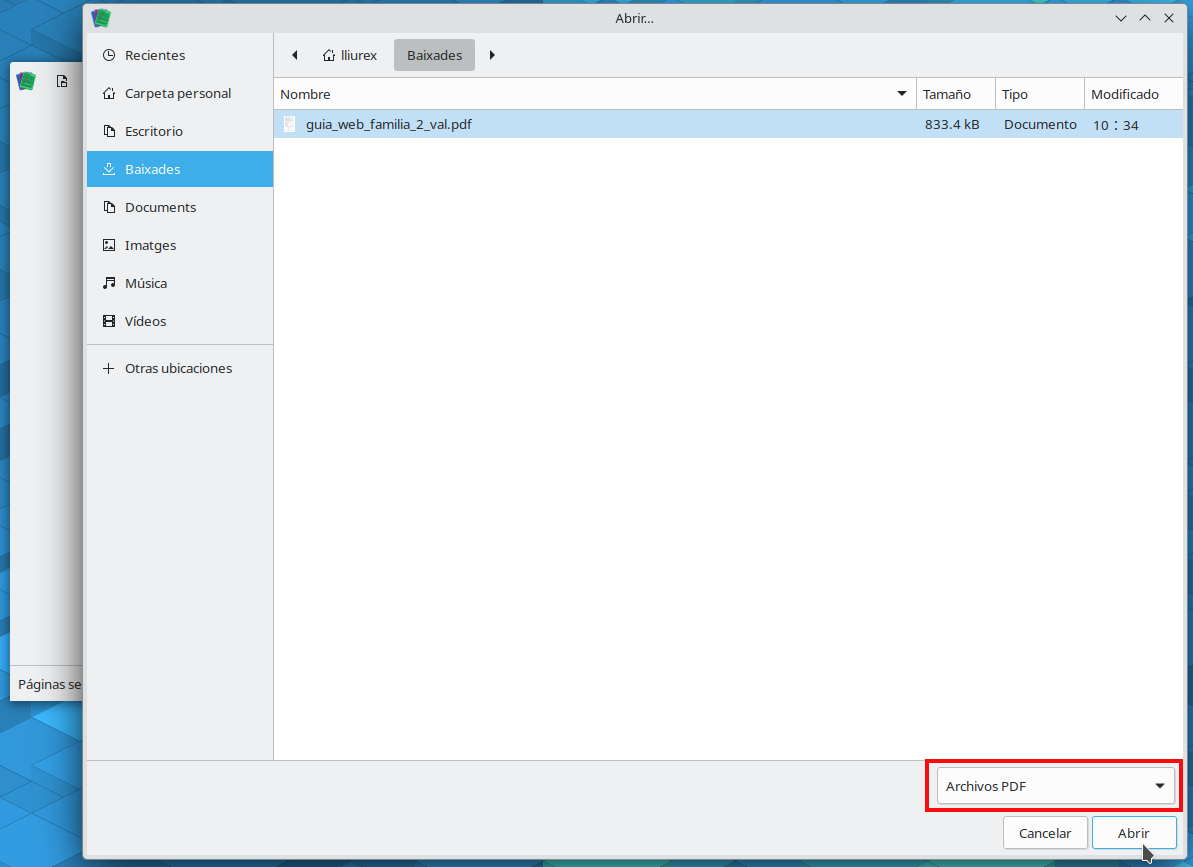Image resolution: width=1193 pixels, height=867 pixels.
Task: Open Imatges folder in sidebar
Action: point(180,245)
